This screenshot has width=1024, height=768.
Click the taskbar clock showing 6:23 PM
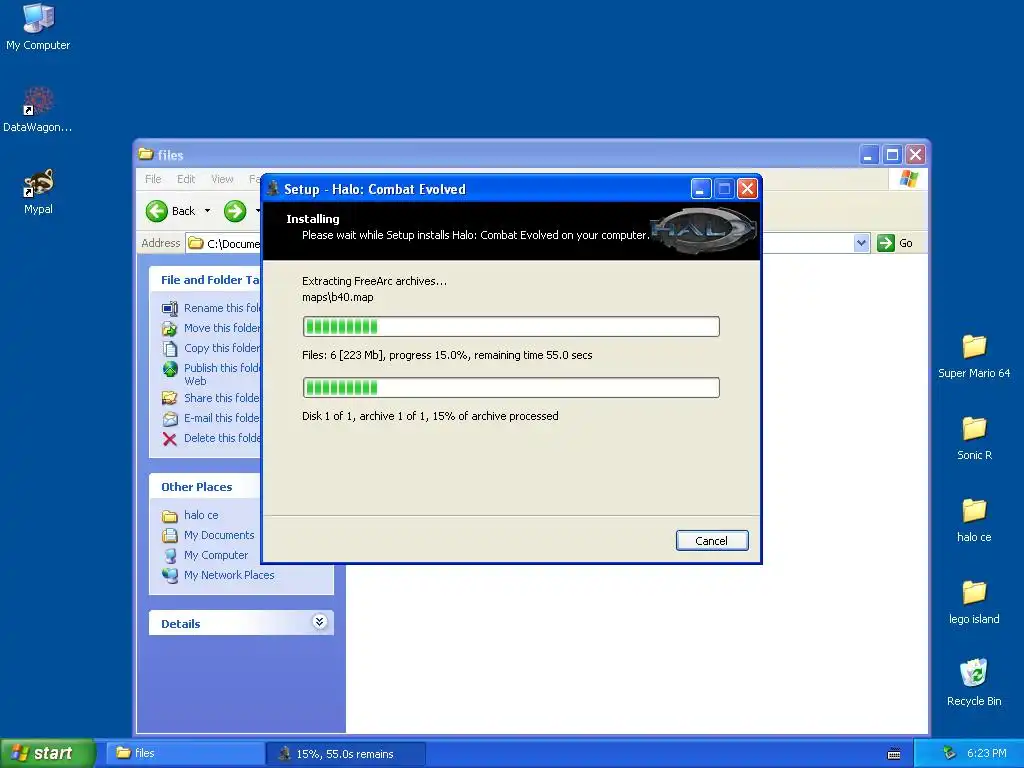pyautogui.click(x=986, y=754)
